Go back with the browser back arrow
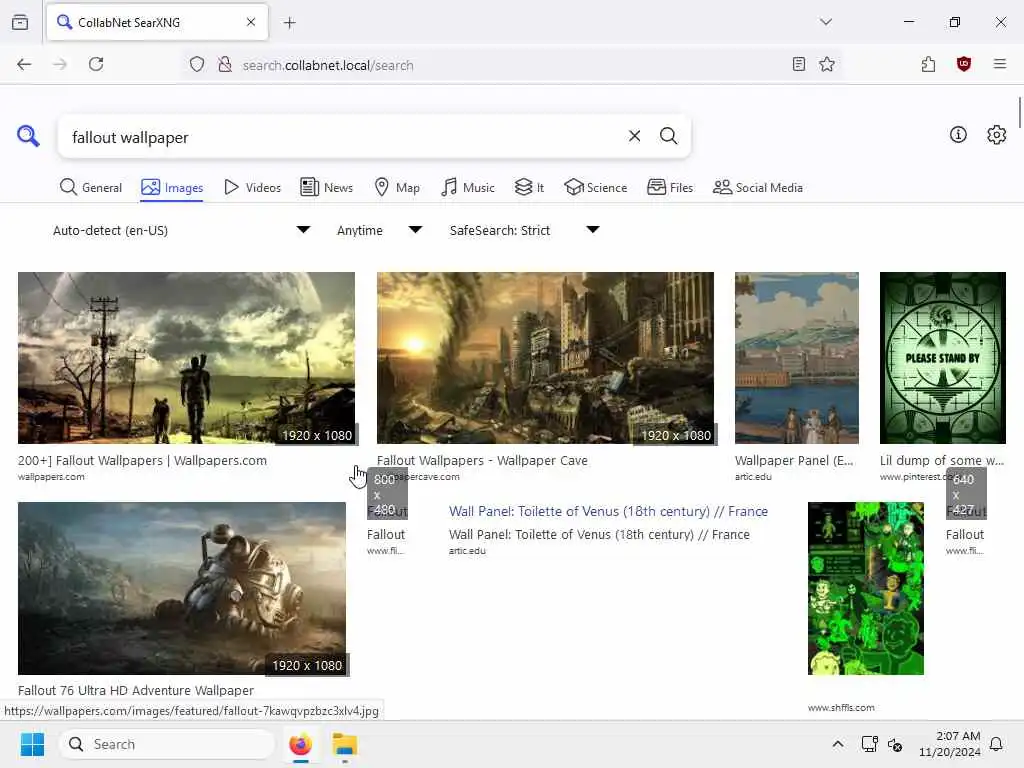Image resolution: width=1024 pixels, height=768 pixels. tap(24, 64)
